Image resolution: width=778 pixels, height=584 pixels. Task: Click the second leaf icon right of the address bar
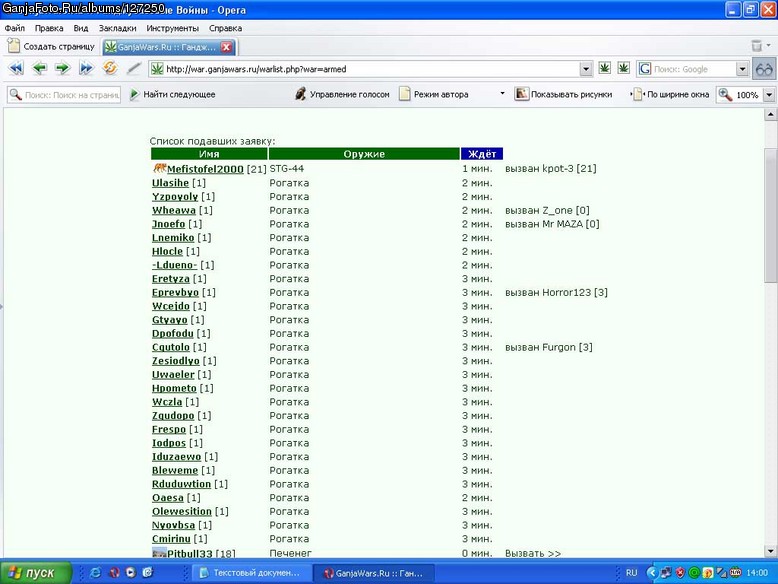tap(624, 68)
